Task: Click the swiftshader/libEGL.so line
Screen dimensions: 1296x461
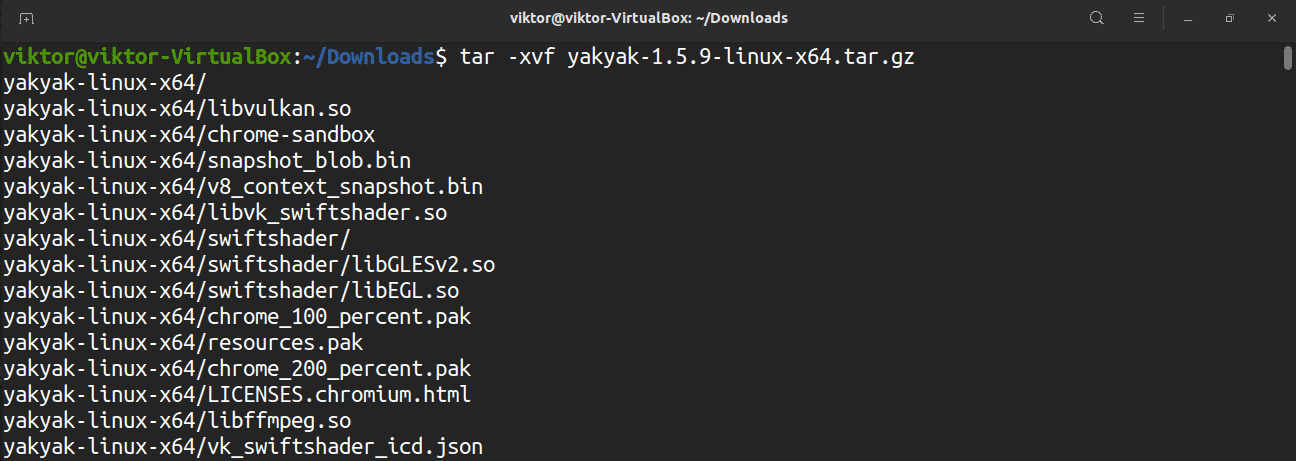Action: coord(231,290)
